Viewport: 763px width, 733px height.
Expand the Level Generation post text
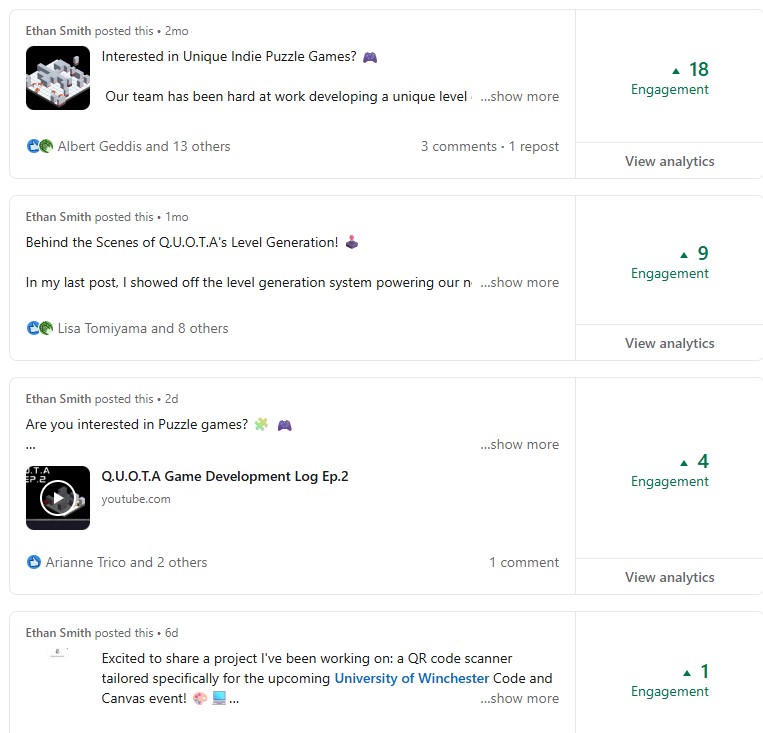519,283
